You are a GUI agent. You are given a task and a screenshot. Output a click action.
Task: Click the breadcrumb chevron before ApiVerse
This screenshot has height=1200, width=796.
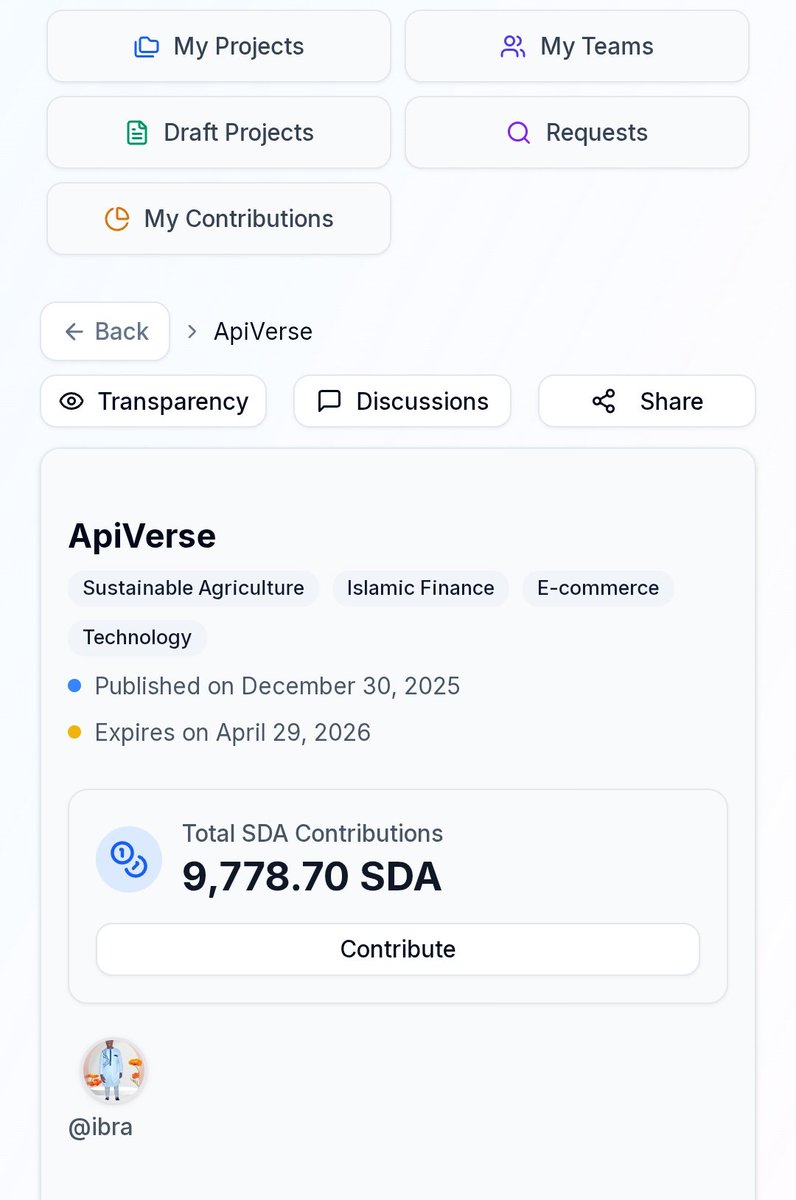pyautogui.click(x=192, y=331)
